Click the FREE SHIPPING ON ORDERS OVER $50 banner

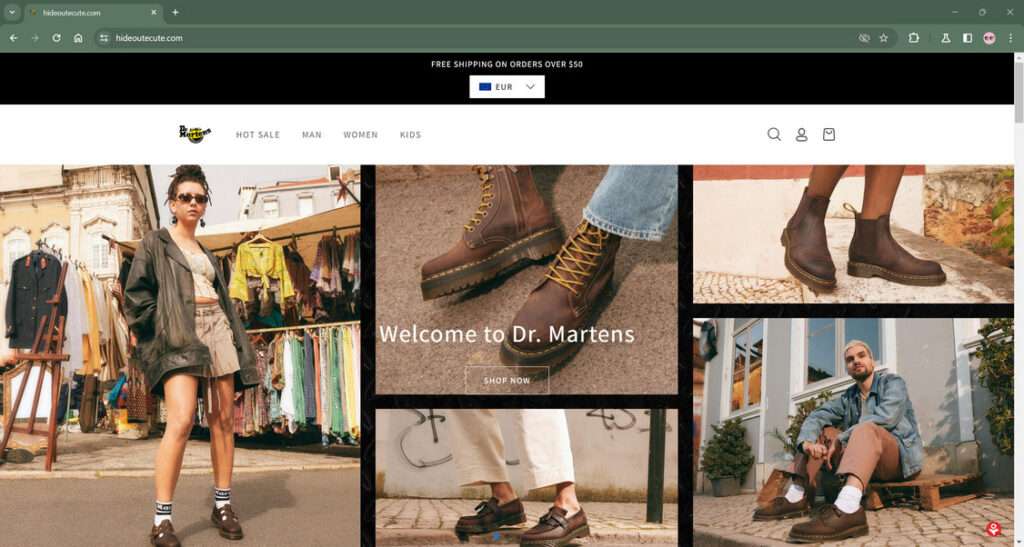click(507, 64)
